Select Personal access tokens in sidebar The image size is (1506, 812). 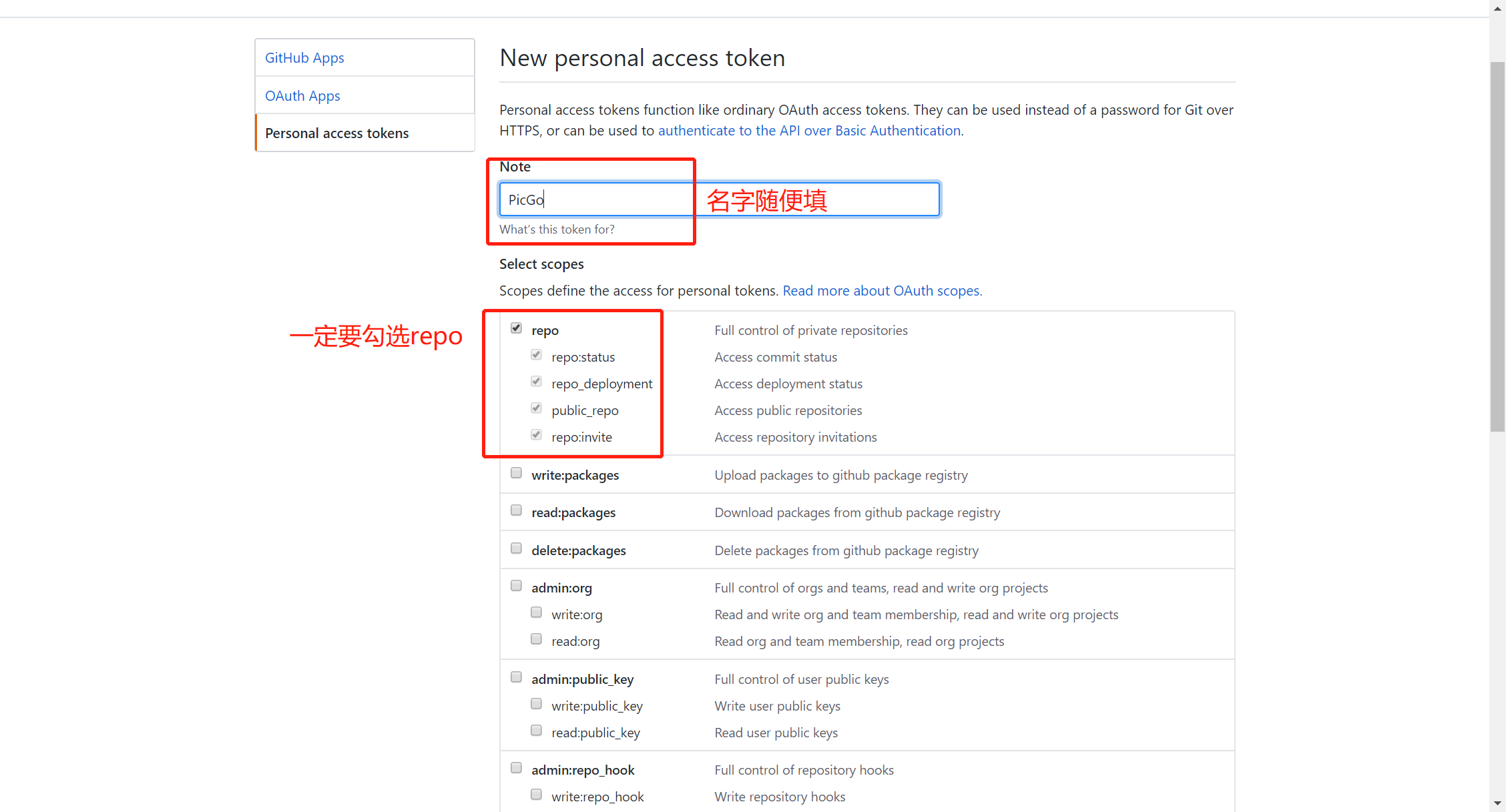(364, 133)
